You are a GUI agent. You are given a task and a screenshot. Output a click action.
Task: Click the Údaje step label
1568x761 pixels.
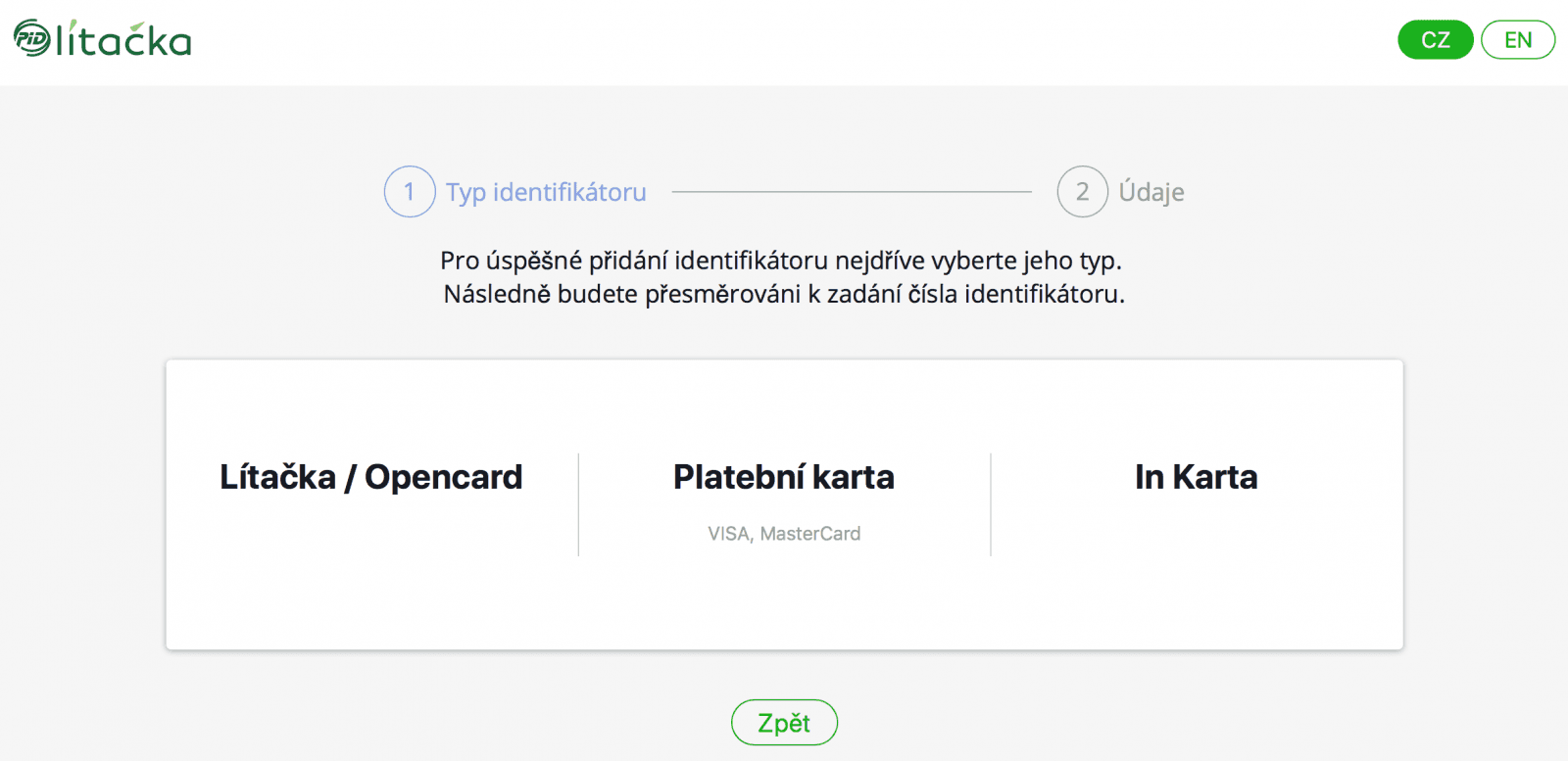click(x=1153, y=192)
